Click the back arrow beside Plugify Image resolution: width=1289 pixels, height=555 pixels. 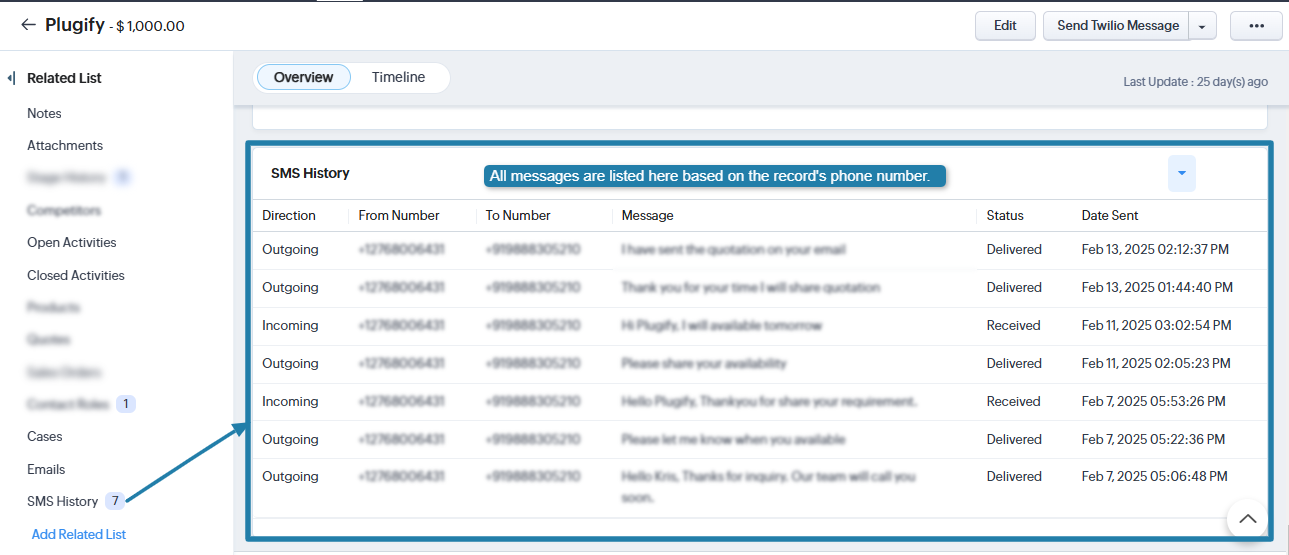(28, 25)
